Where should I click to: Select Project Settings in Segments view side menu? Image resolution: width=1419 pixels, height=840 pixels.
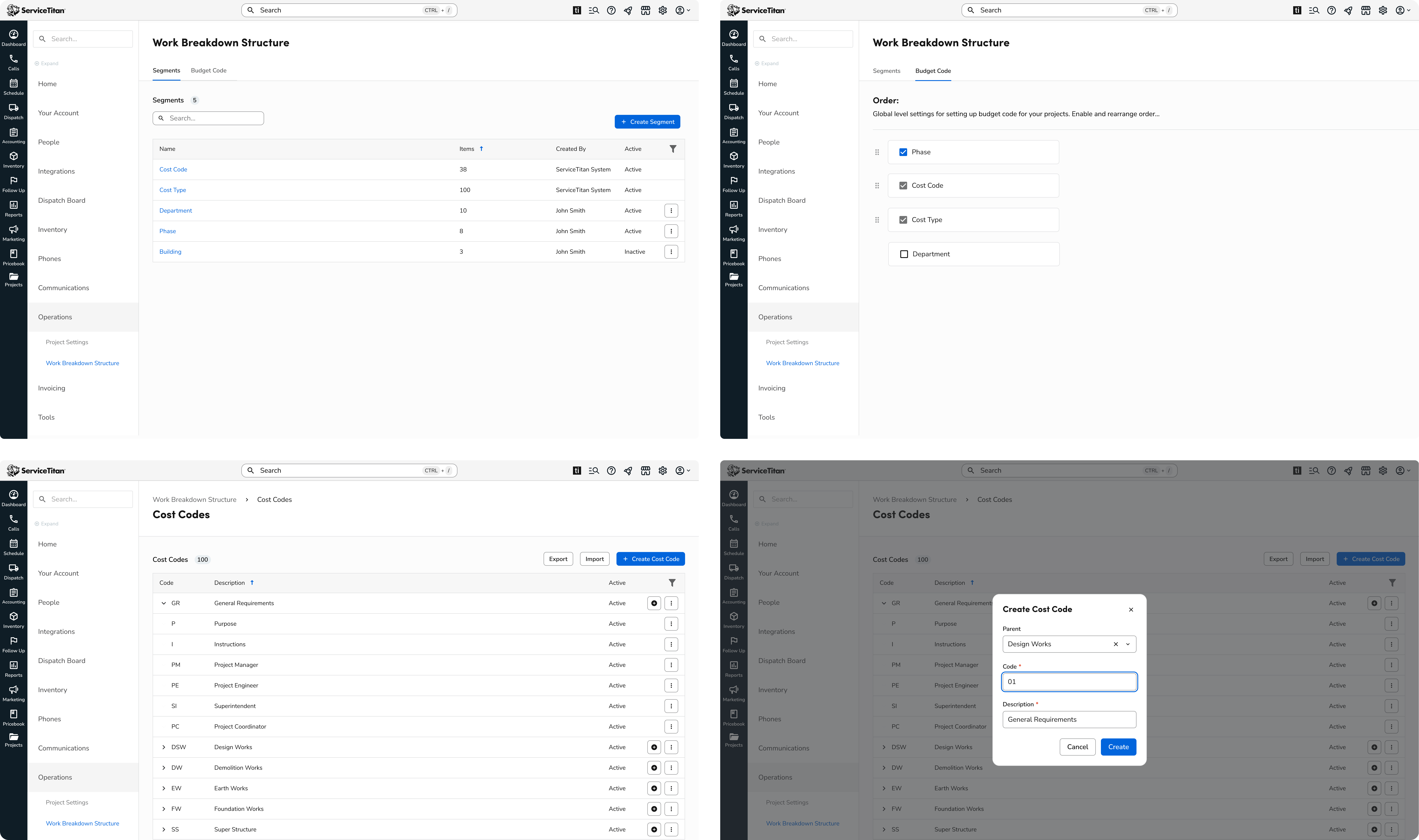[67, 342]
